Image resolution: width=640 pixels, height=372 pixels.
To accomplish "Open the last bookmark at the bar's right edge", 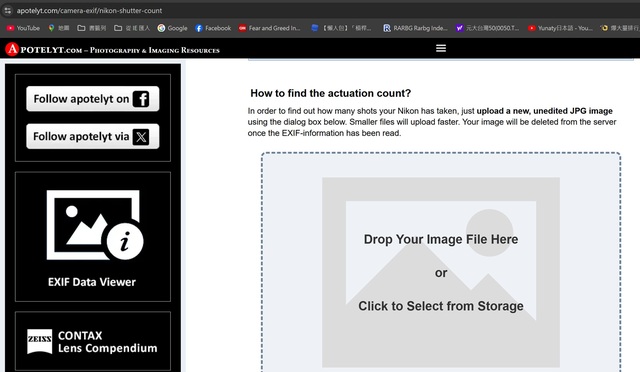I will click(x=620, y=28).
